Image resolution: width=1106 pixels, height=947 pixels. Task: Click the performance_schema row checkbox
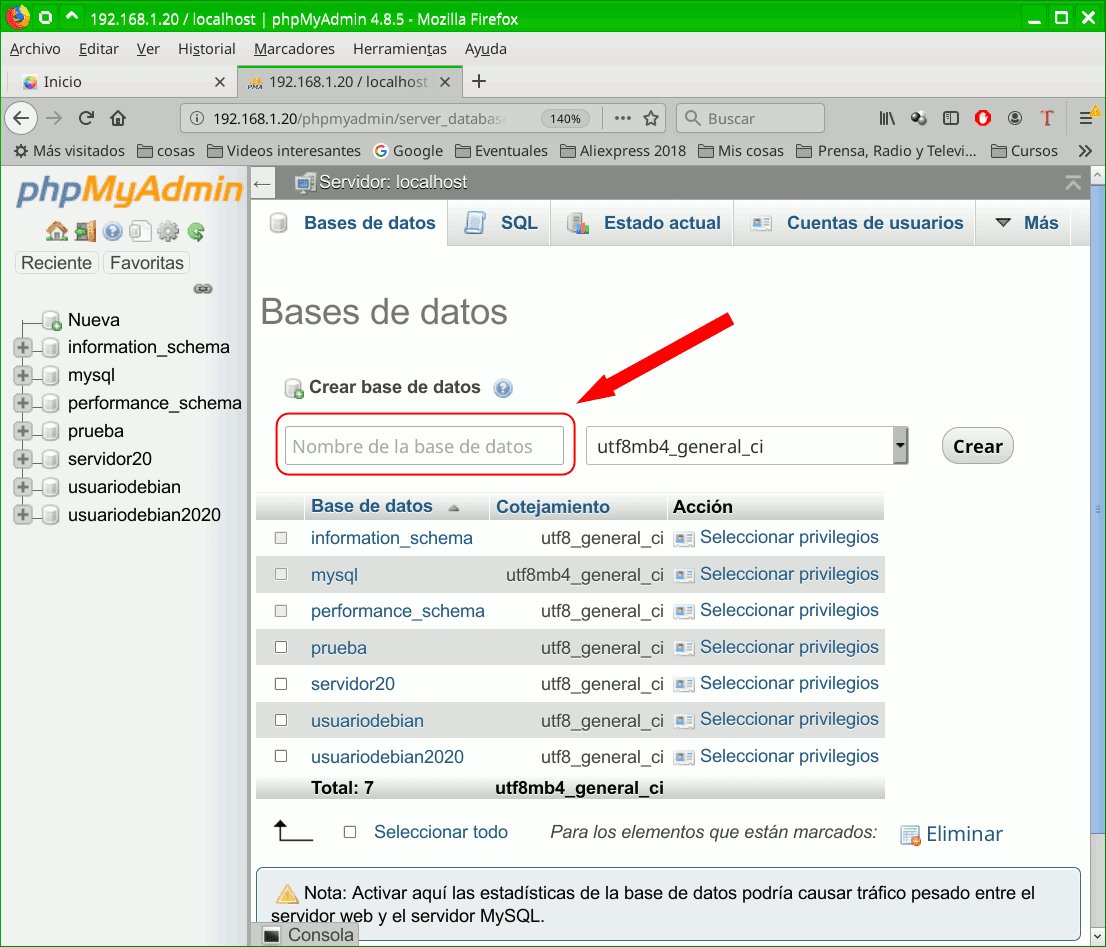coord(281,611)
